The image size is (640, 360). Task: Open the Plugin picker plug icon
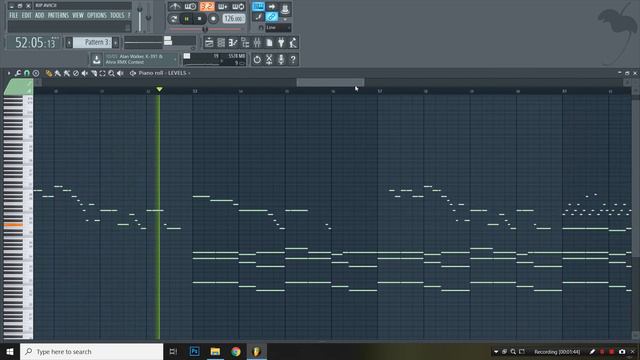coord(281,42)
